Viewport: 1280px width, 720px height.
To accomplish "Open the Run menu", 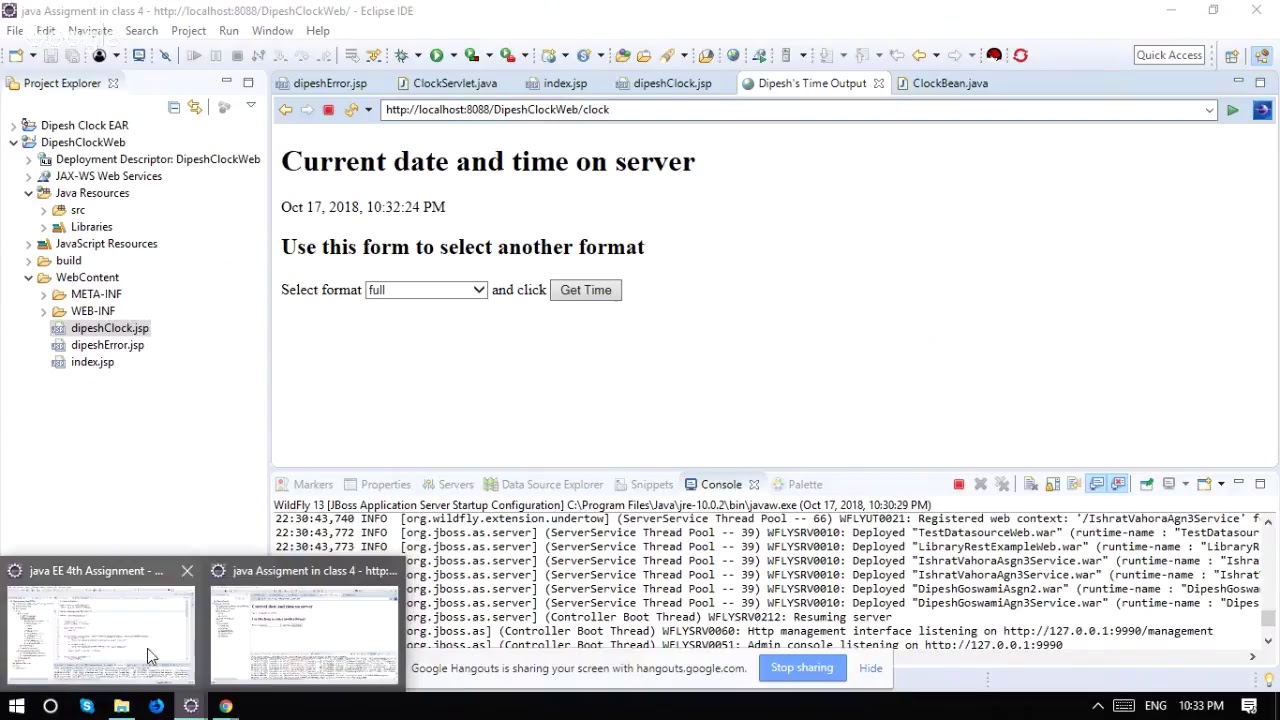I will [x=229, y=31].
